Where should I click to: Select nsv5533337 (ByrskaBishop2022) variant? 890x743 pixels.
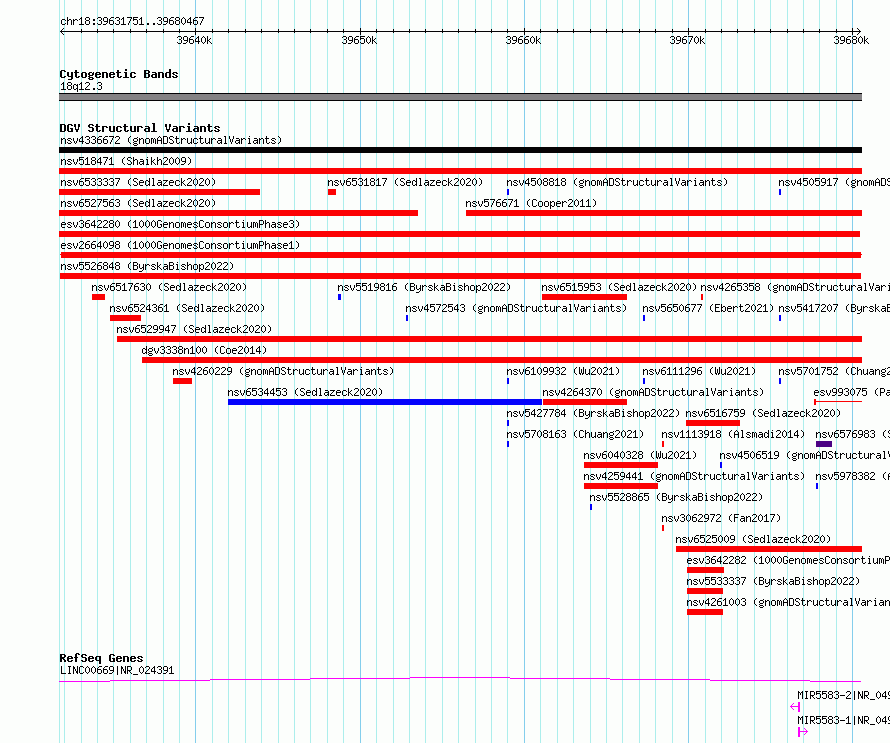773,581
